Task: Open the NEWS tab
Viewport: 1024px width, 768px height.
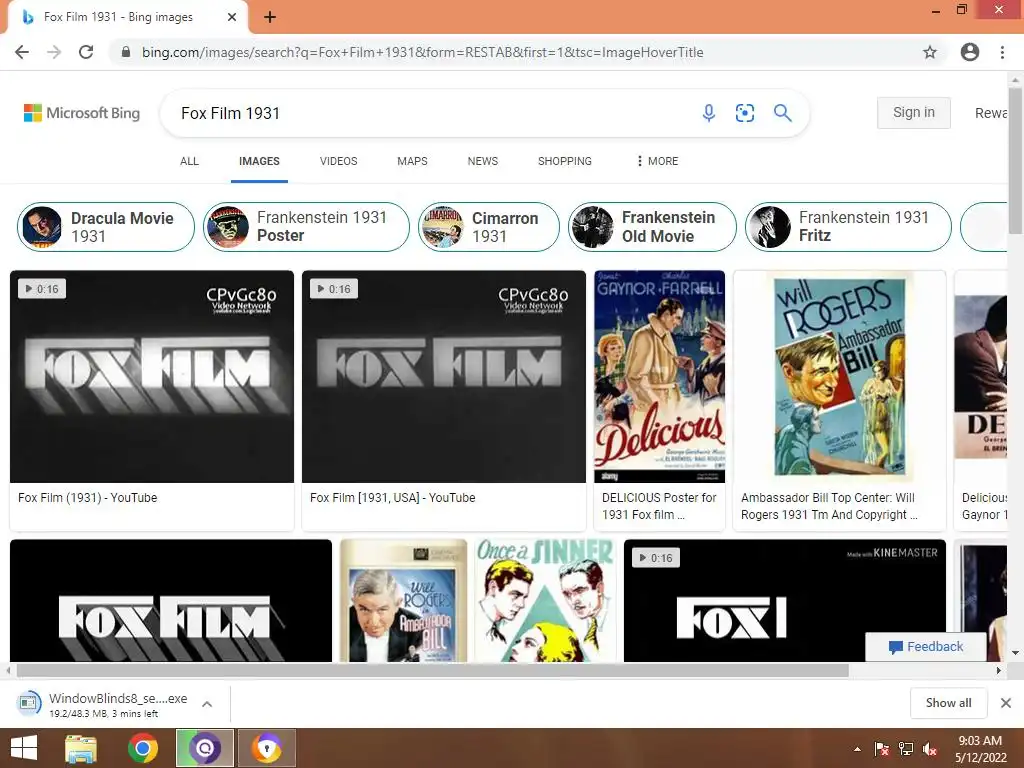Action: point(483,161)
